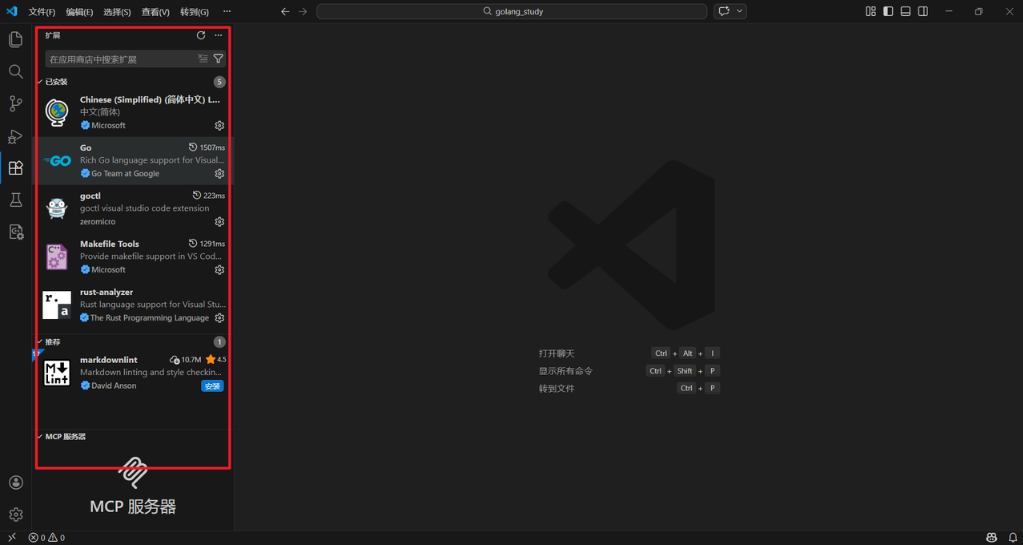The width and height of the screenshot is (1023, 545).
Task: Open Copilot status icon in status bar
Action: [x=992, y=538]
